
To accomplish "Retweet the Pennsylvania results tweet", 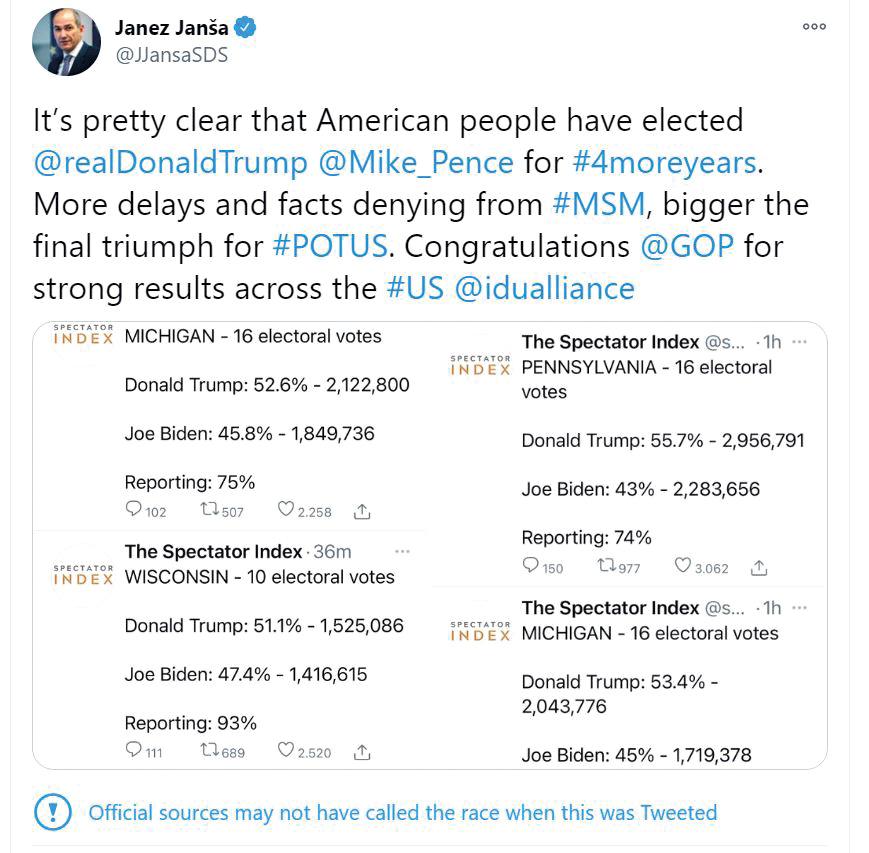I will [607, 567].
